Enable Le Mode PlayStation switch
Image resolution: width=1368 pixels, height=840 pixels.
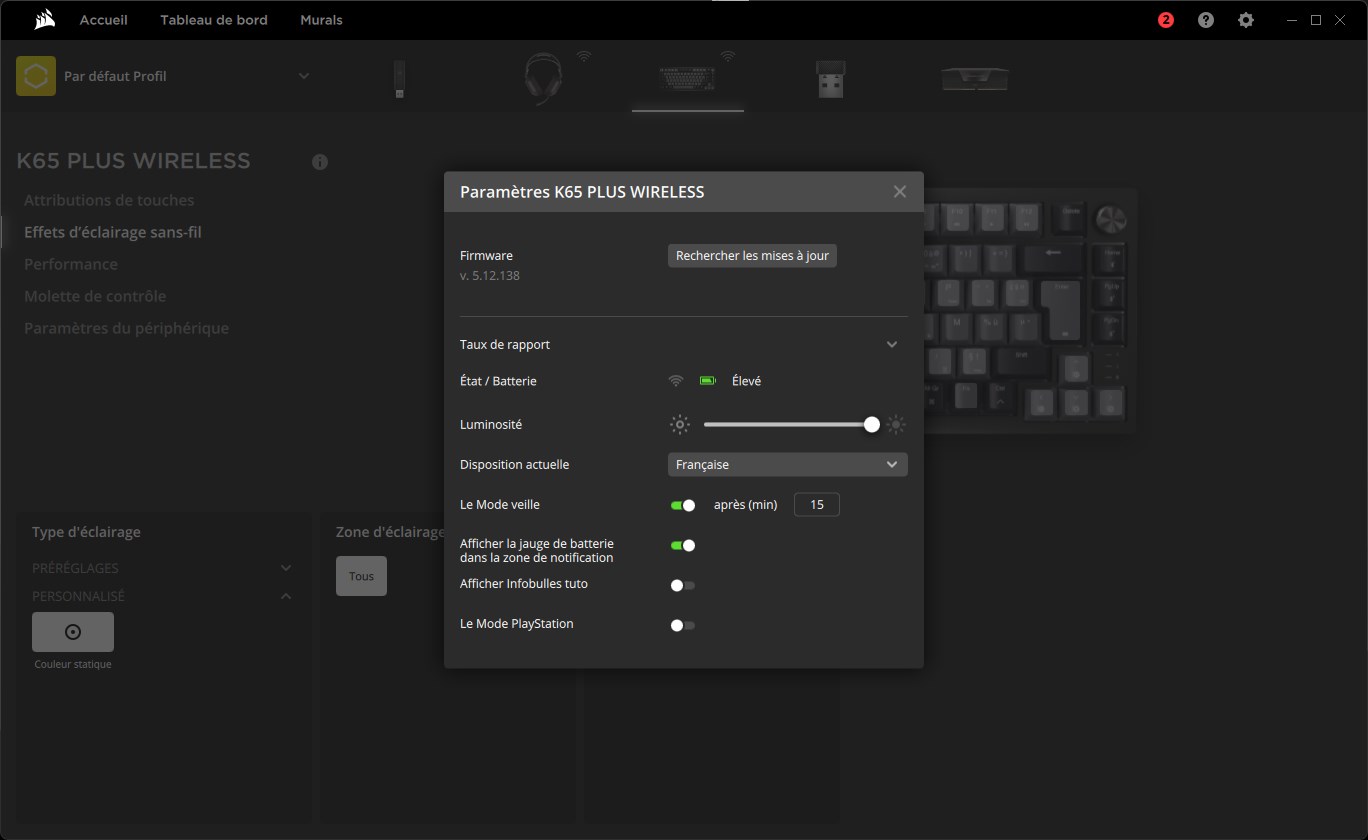point(683,625)
